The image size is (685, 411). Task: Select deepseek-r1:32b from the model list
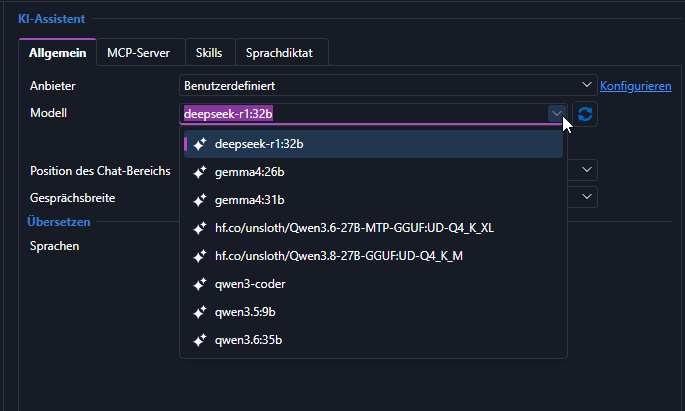[x=373, y=144]
